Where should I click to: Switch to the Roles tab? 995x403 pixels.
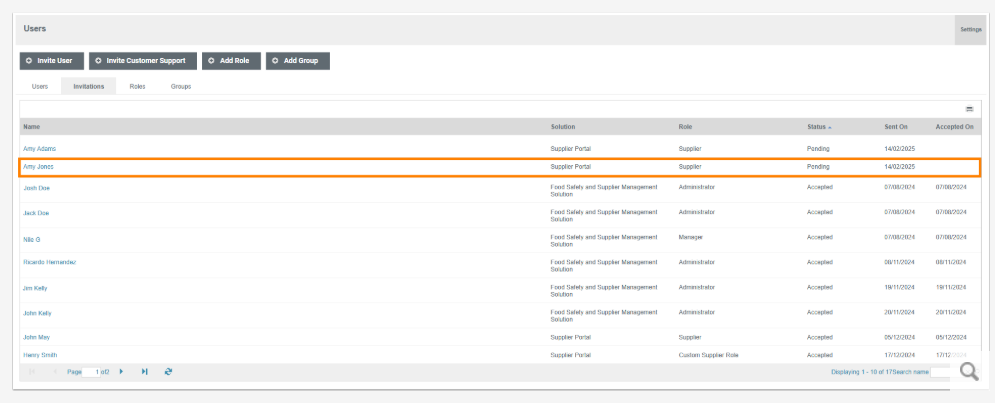tap(137, 87)
